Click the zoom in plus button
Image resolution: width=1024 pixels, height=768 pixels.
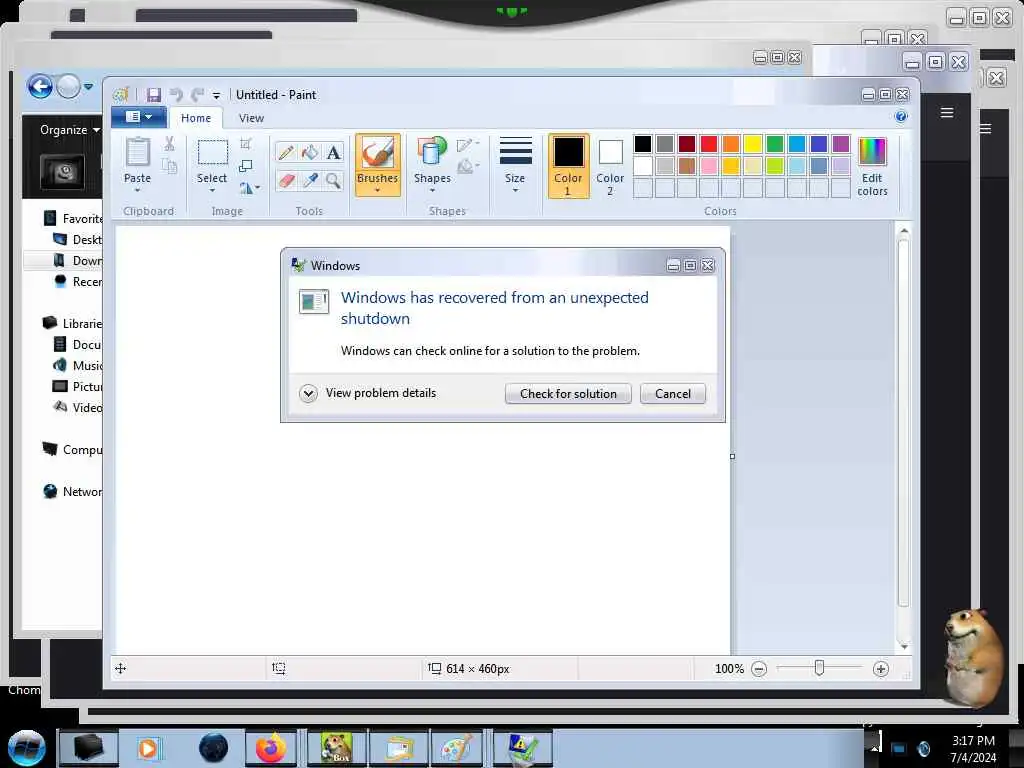pyautogui.click(x=880, y=669)
